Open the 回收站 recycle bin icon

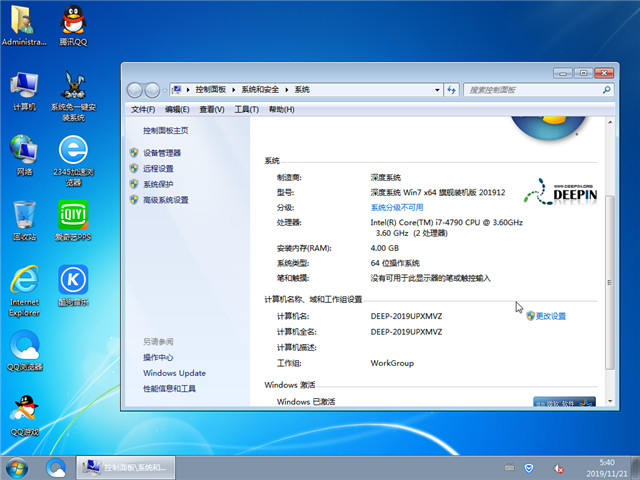coord(24,220)
